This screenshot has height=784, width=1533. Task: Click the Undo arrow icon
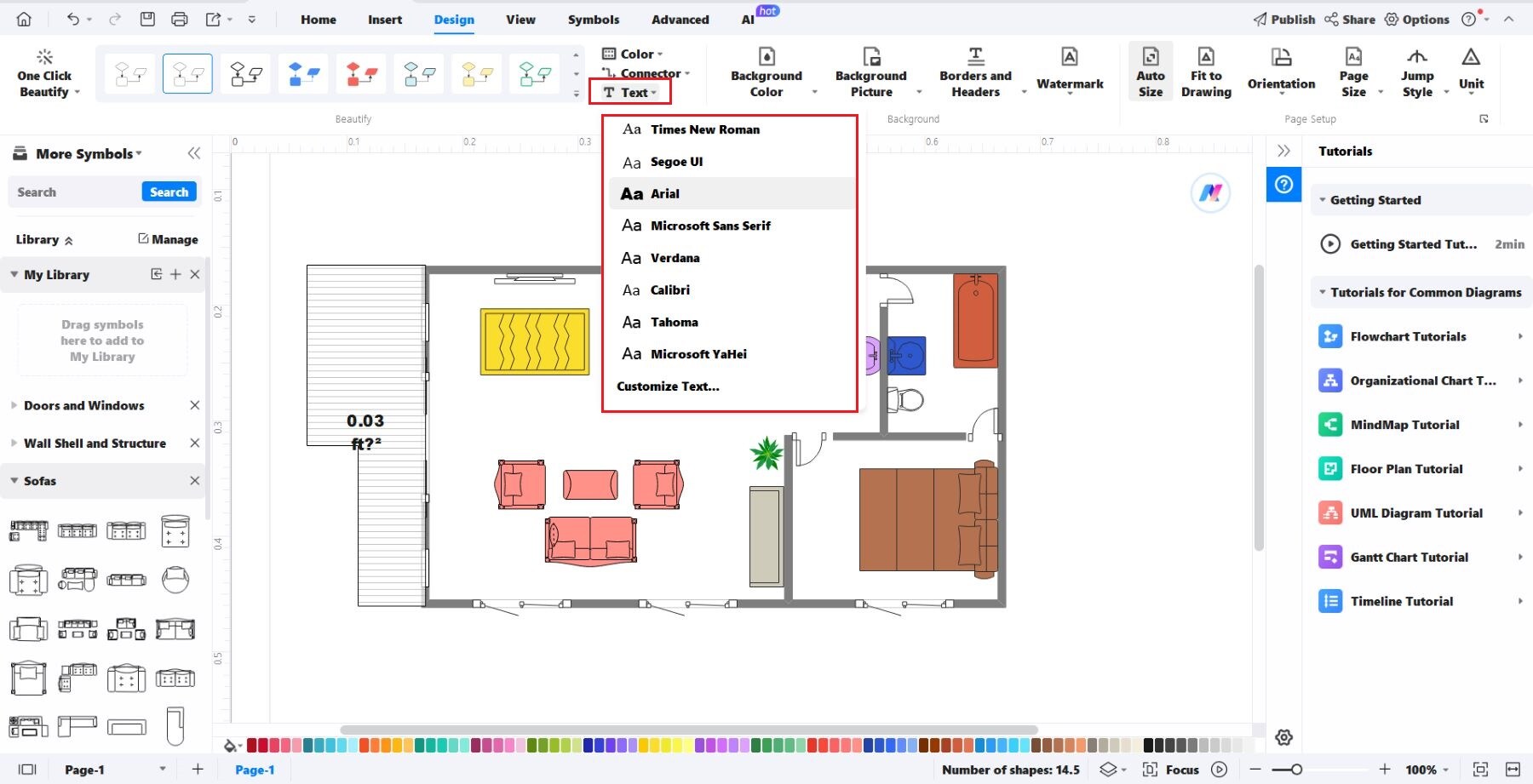[73, 19]
